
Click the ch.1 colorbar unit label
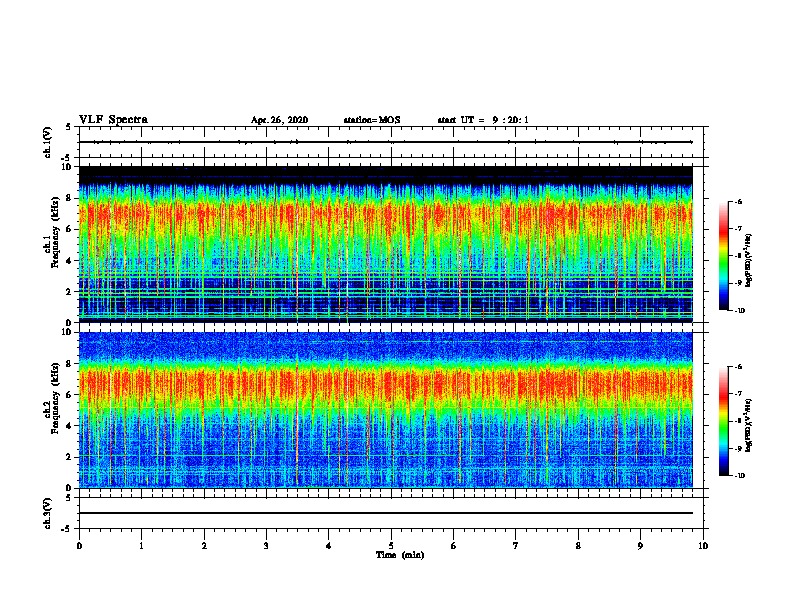749,260
